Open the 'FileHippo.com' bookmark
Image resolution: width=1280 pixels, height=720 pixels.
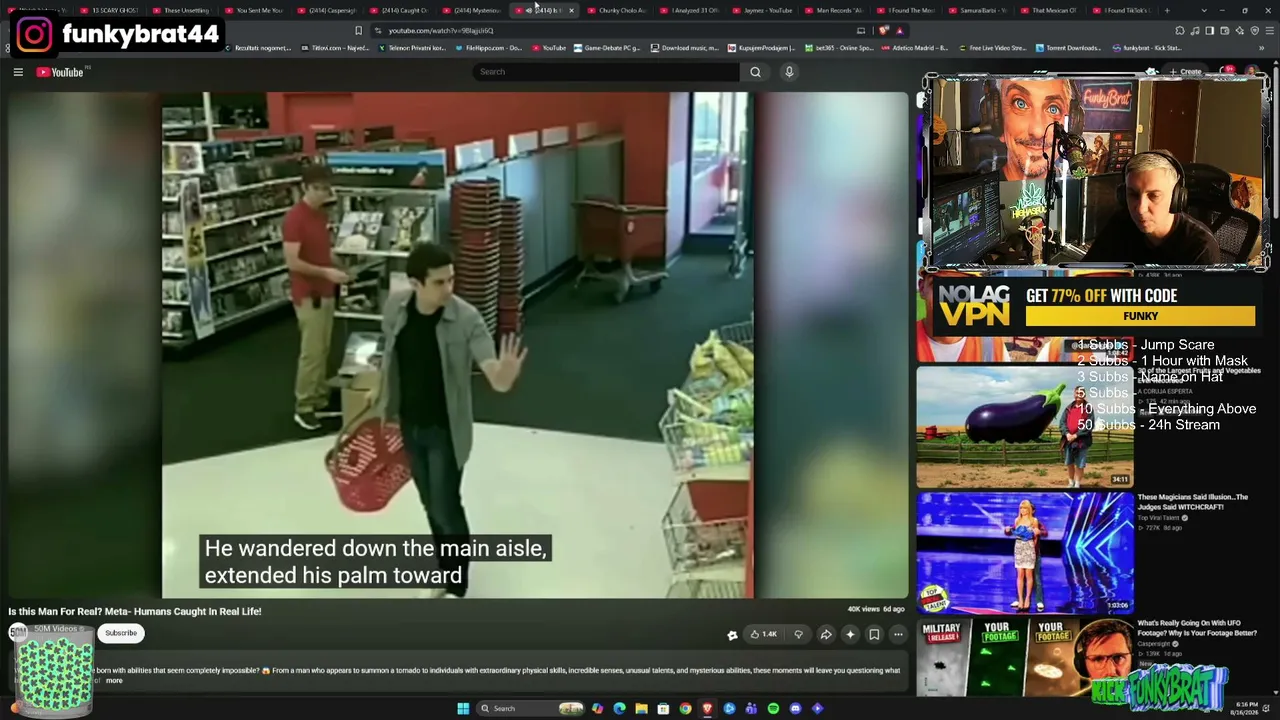point(487,48)
